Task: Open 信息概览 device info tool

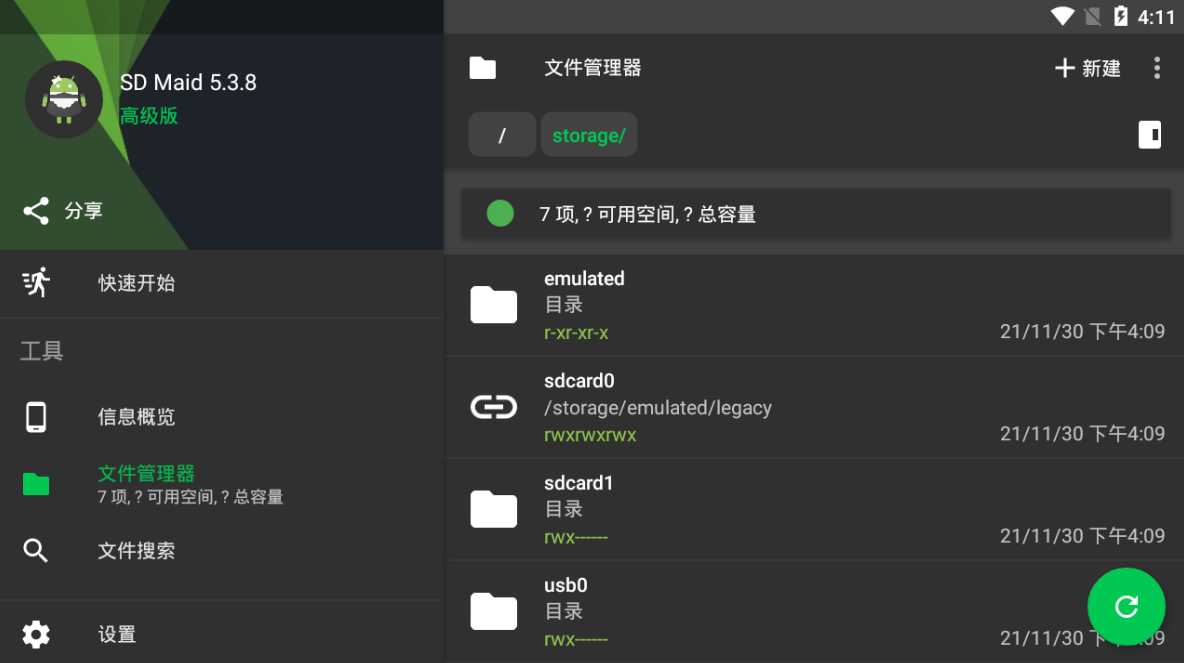Action: [36, 417]
